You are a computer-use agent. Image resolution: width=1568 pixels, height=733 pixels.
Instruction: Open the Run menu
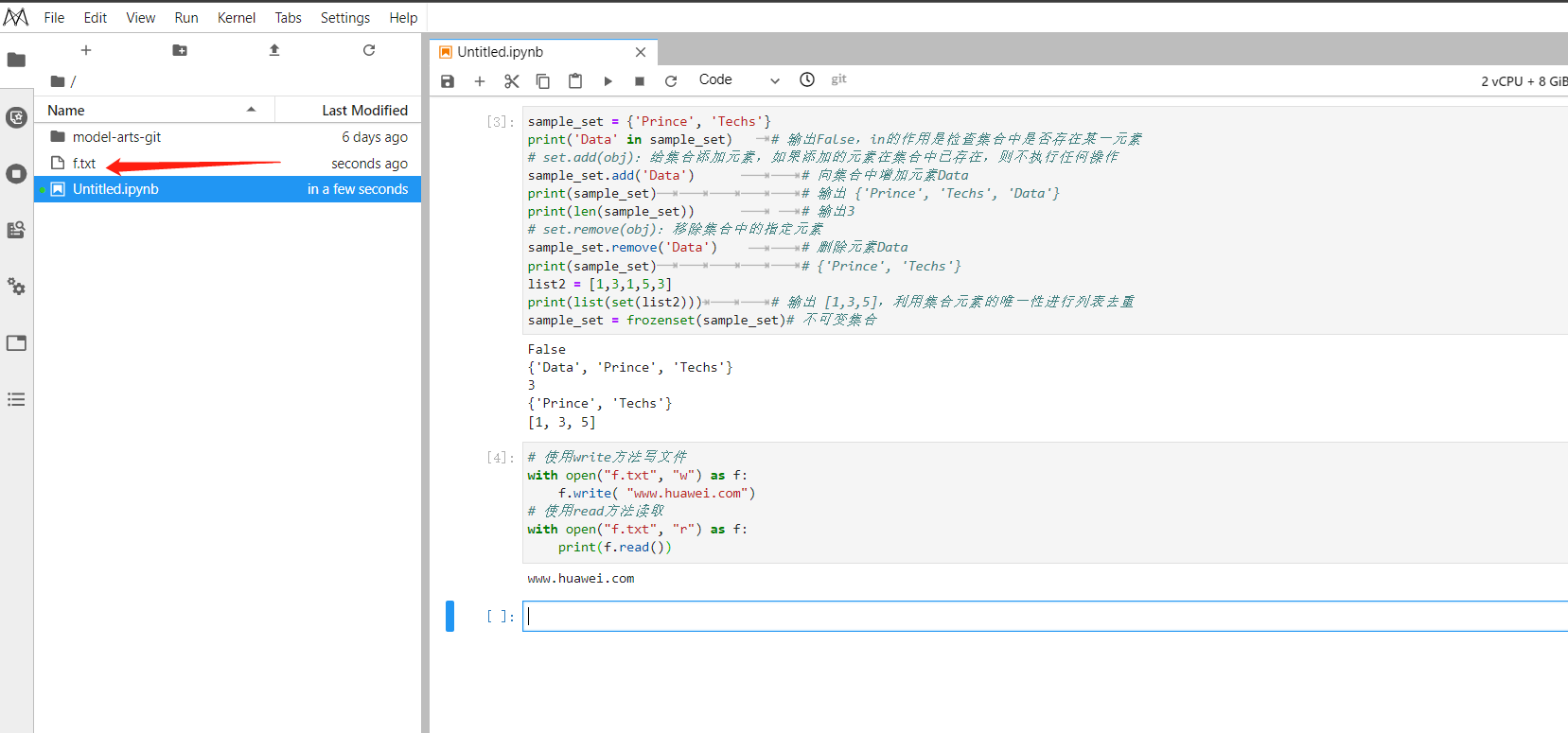click(186, 18)
